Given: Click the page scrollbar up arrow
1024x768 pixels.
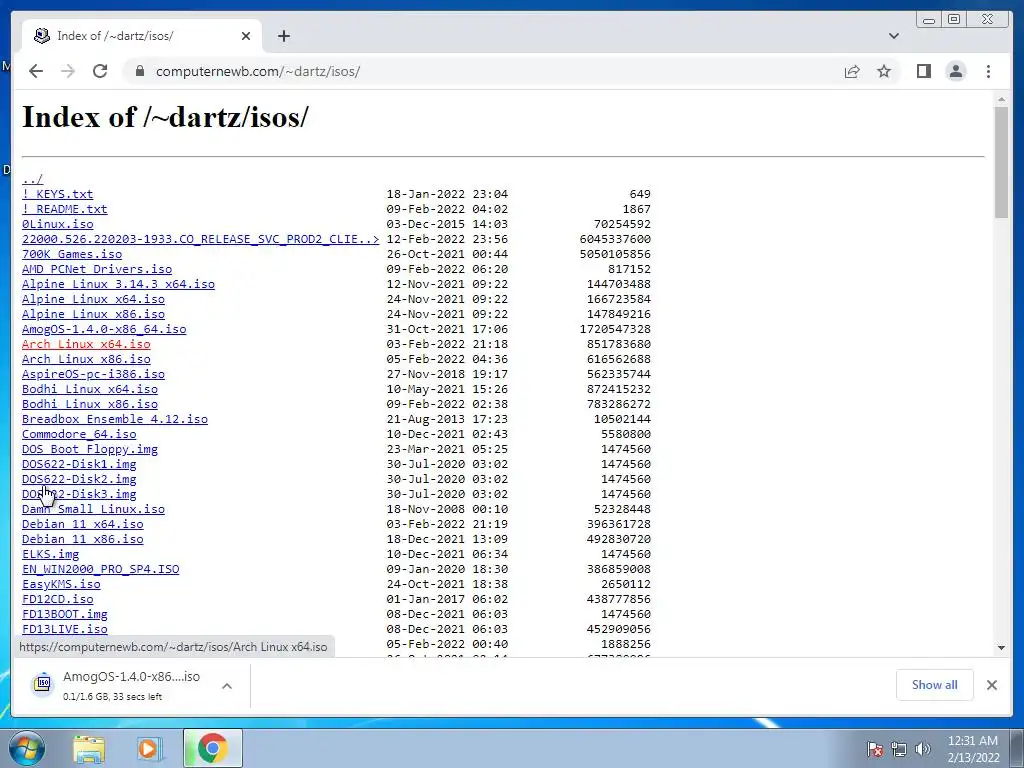Looking at the screenshot, I should (x=1001, y=99).
